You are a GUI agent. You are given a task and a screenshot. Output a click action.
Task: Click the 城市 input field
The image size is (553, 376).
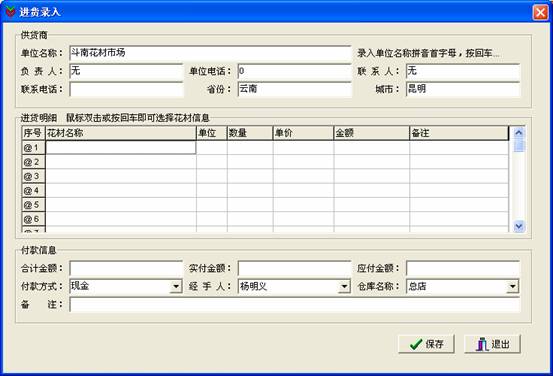pos(463,90)
